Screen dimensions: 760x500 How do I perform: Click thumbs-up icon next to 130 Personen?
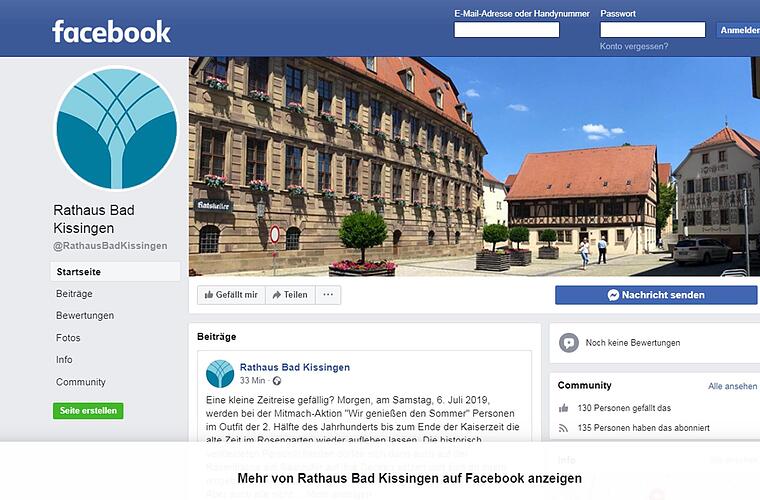(563, 408)
